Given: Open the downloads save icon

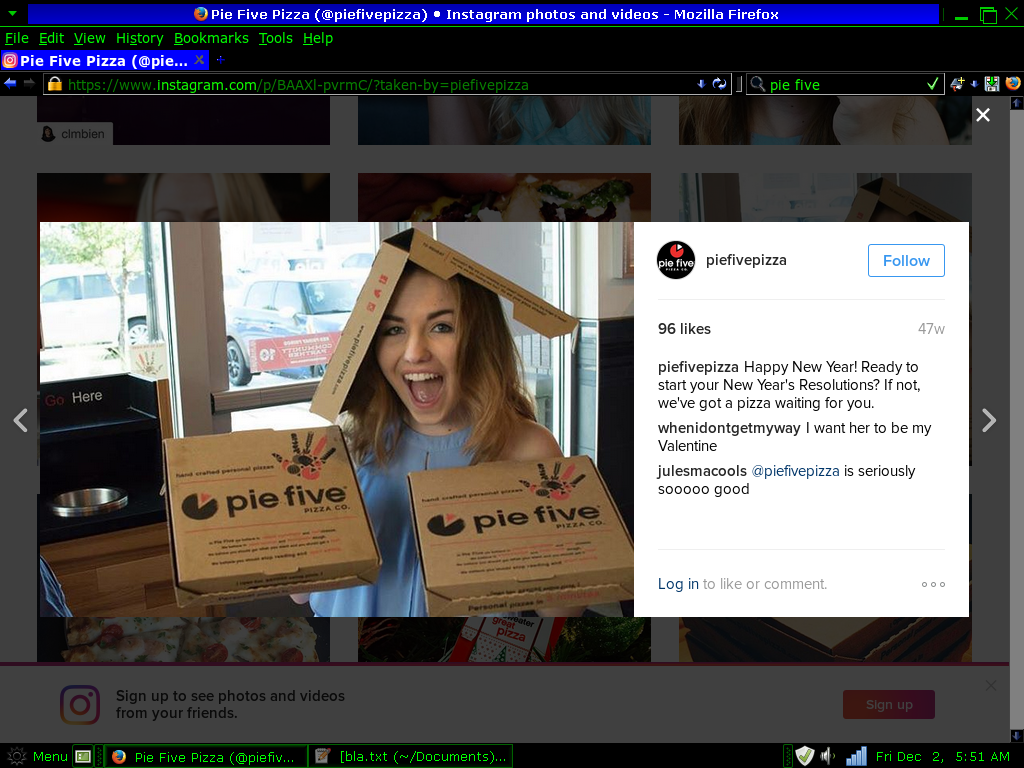Looking at the screenshot, I should 992,84.
